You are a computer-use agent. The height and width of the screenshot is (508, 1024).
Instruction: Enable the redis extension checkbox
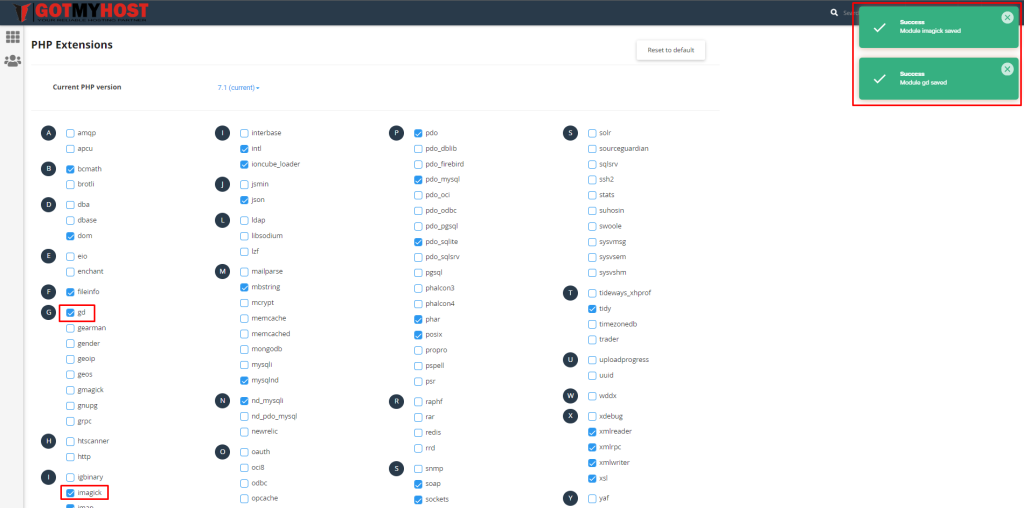[418, 432]
